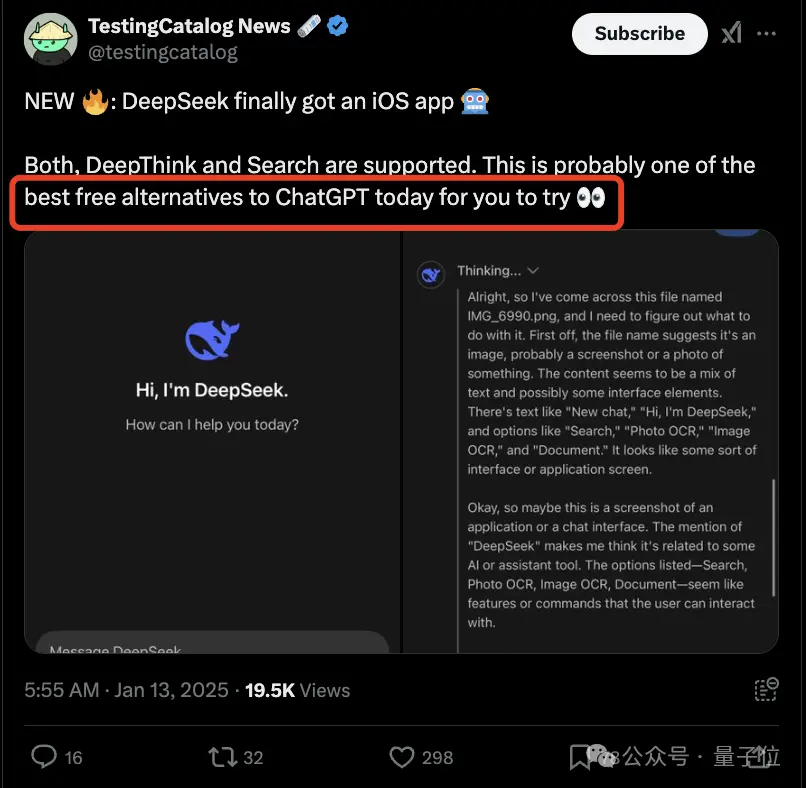
Task: Click the engagement icon beside the view count
Action: 766,689
